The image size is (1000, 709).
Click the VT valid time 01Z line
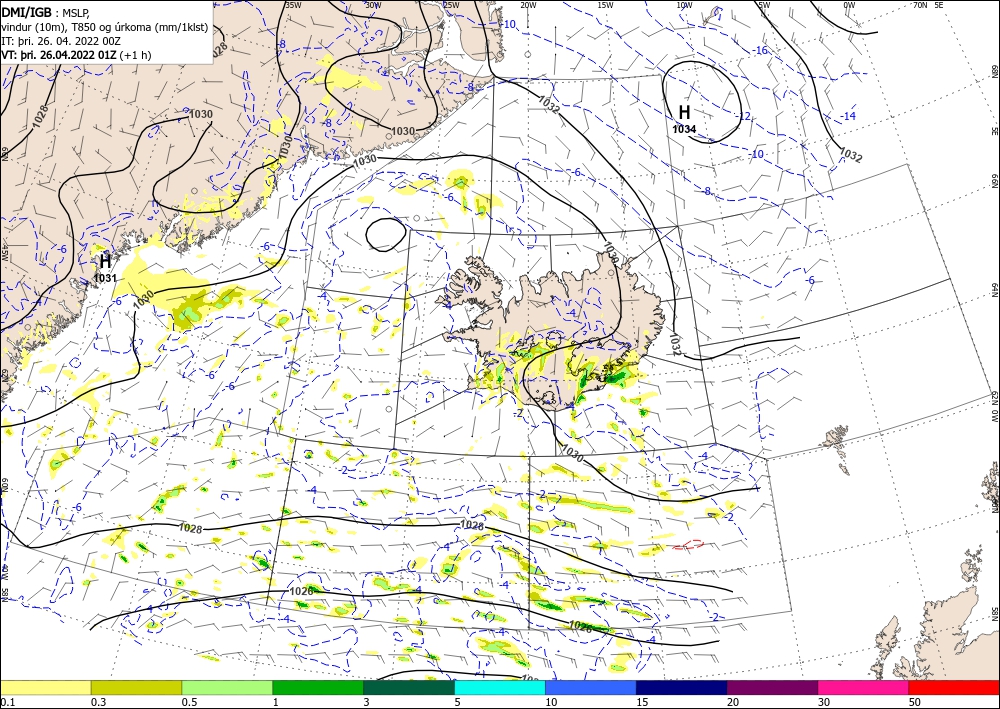[77, 55]
